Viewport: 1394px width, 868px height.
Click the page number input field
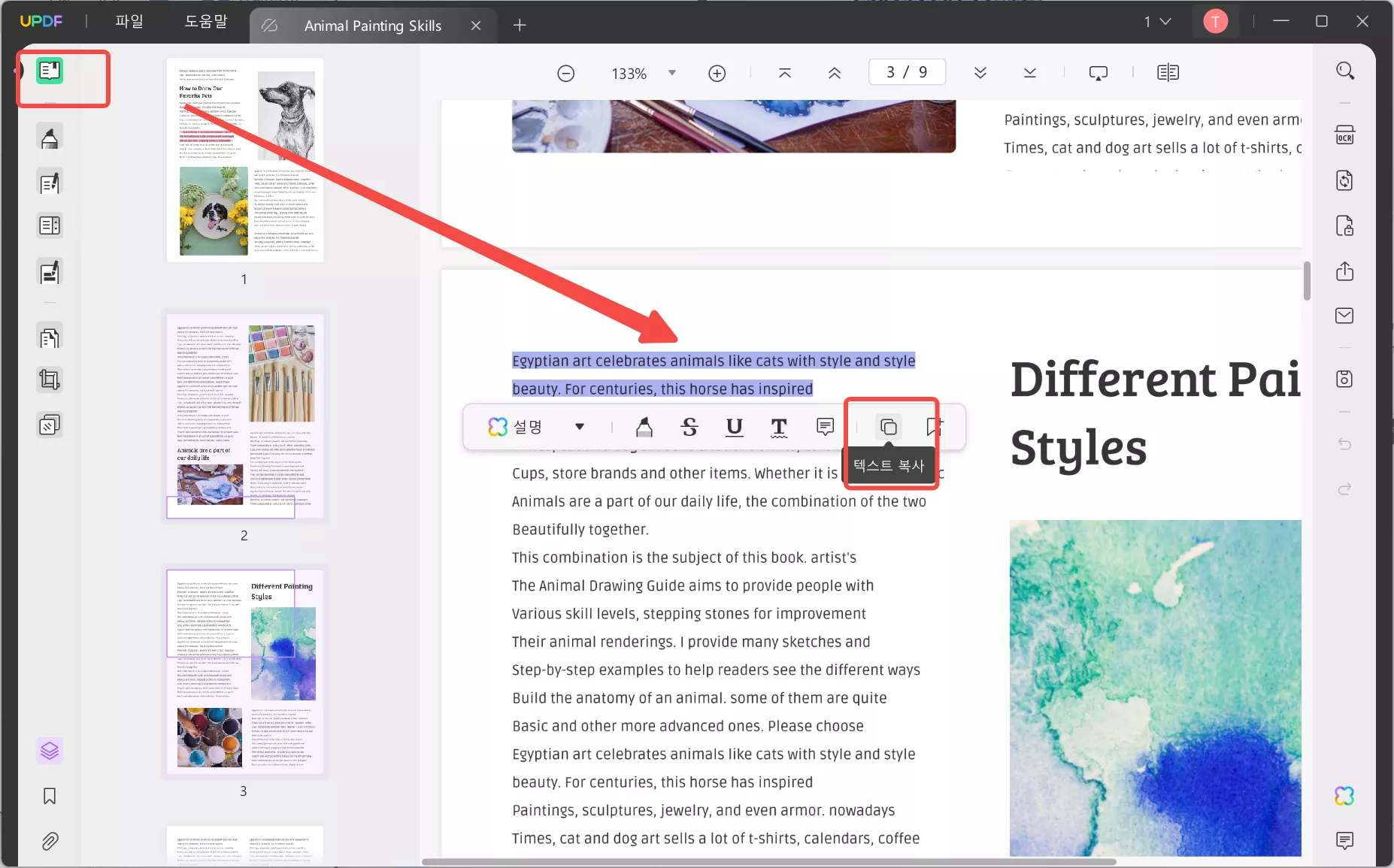[x=907, y=72]
